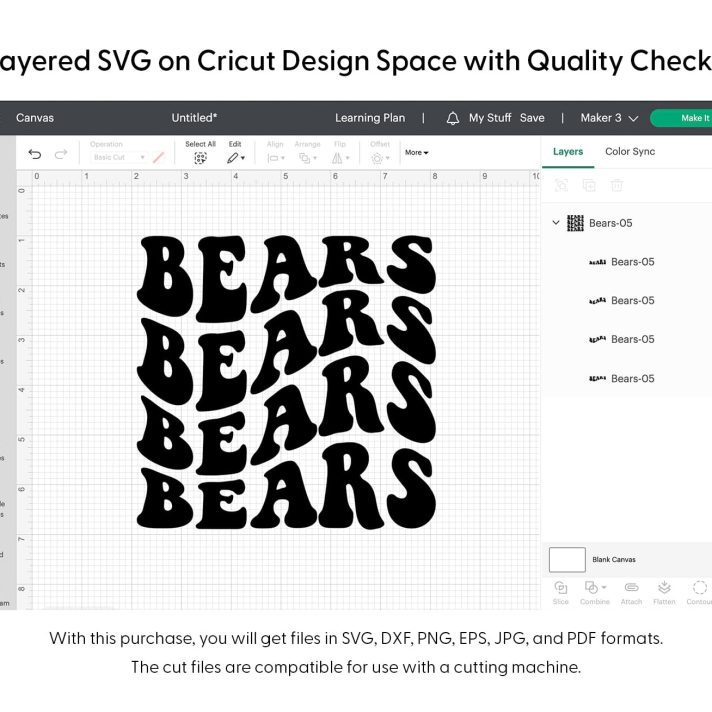The height and width of the screenshot is (712, 712).
Task: Redo the last action
Action: click(x=61, y=154)
